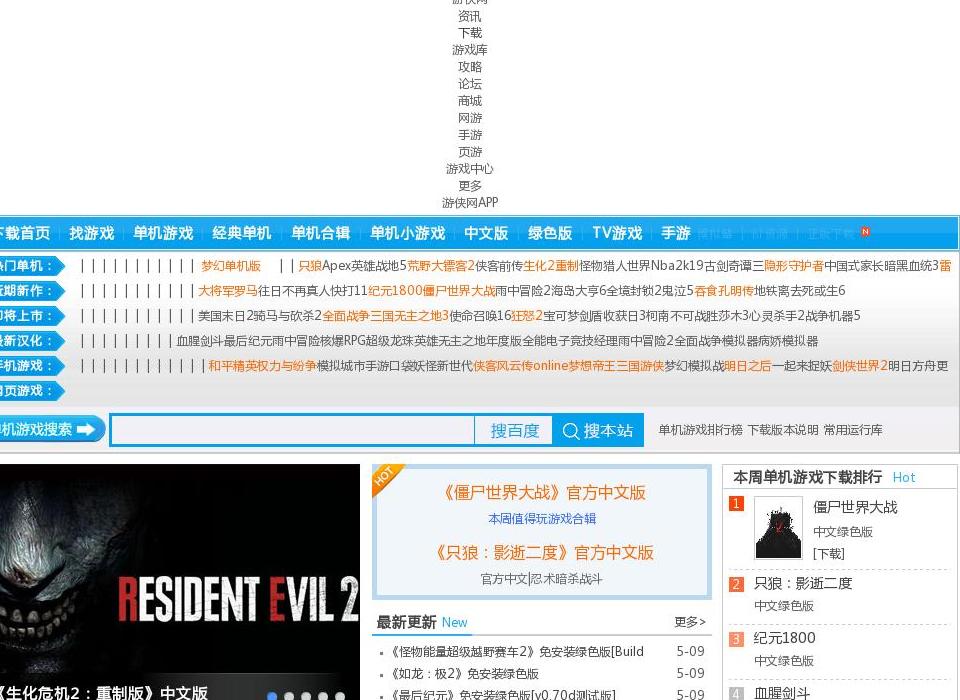Open 《如龙：极2》免安装绿色版 entry
960x700 pixels.
[x=464, y=674]
